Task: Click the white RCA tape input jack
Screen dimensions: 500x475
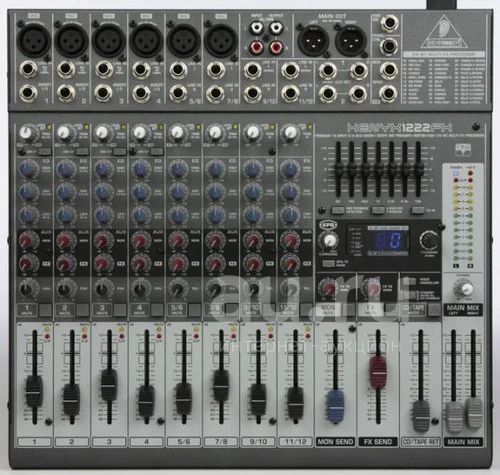Action: coord(256,28)
